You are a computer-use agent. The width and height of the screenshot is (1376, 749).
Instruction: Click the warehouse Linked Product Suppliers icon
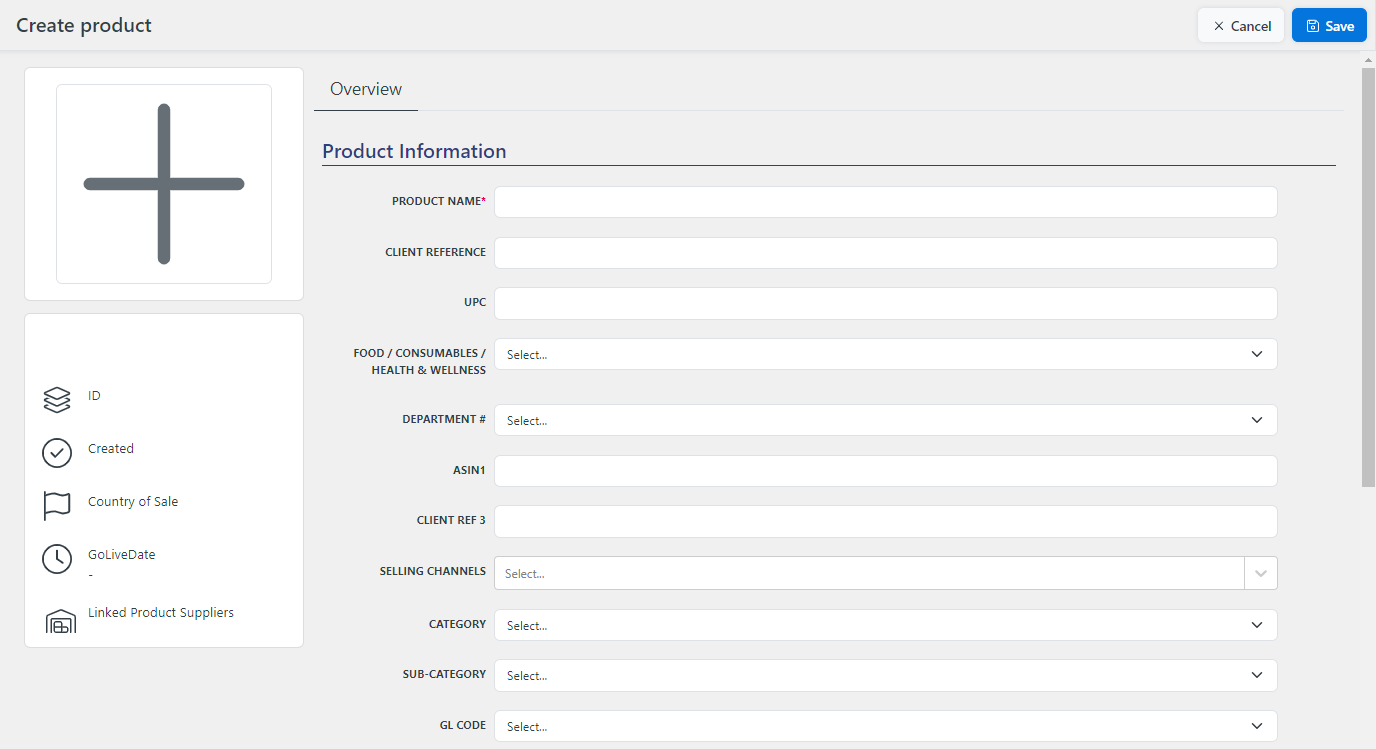pyautogui.click(x=61, y=621)
